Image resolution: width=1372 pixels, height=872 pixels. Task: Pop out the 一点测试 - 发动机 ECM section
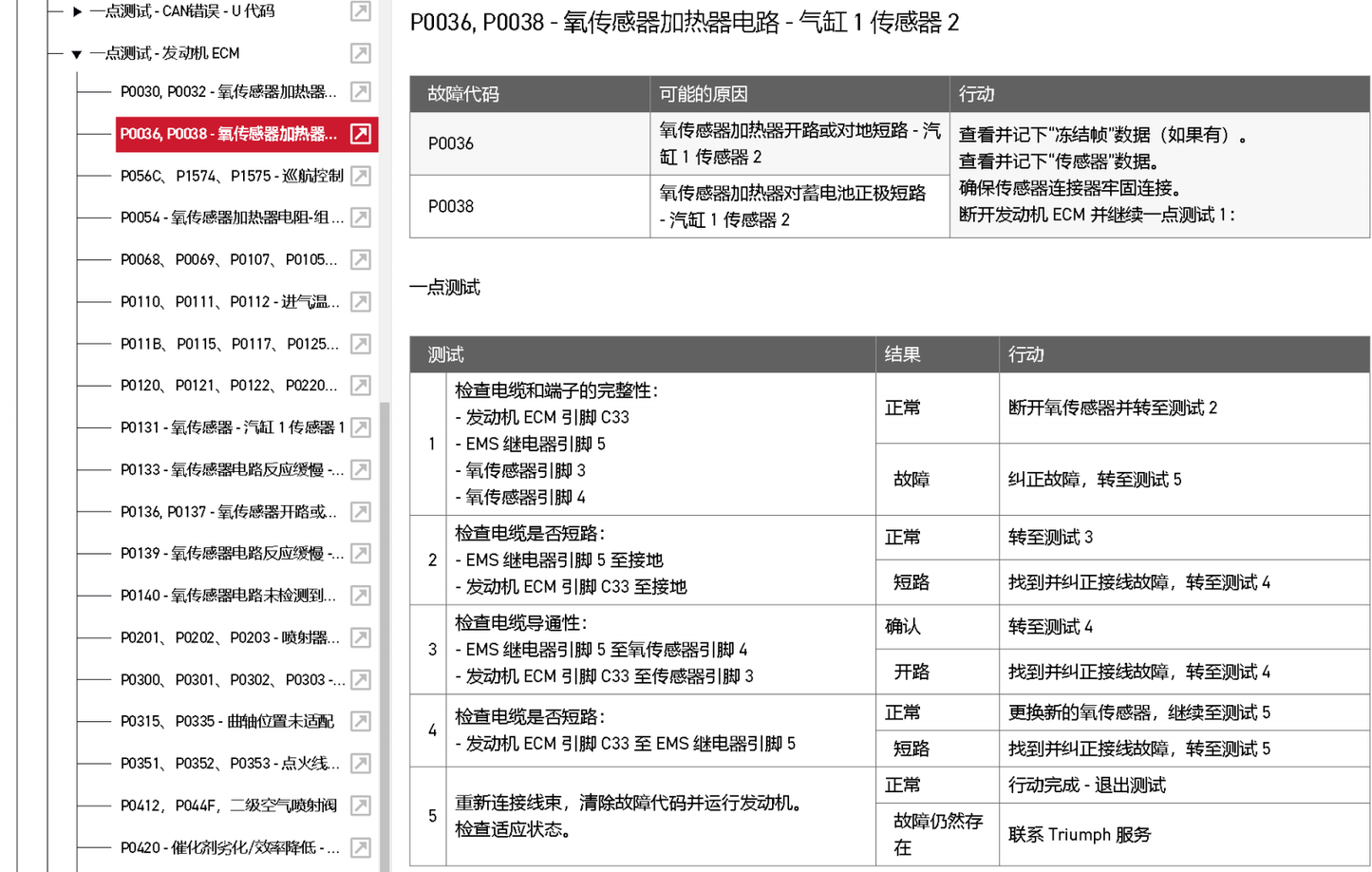point(359,53)
